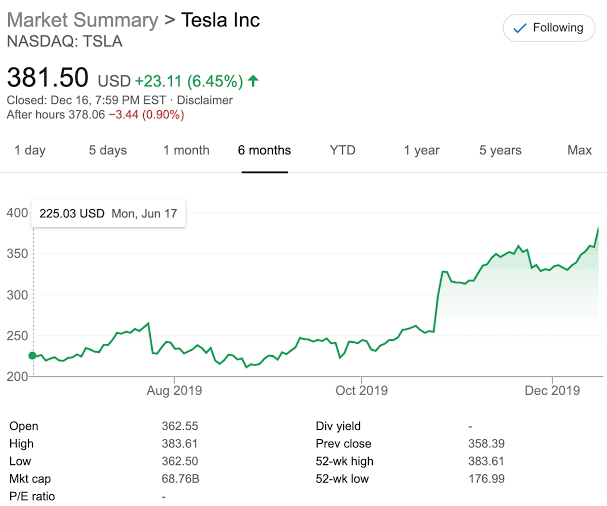Screen dimensions: 607x506
Task: Switch to the 5 days range
Action: click(x=107, y=150)
